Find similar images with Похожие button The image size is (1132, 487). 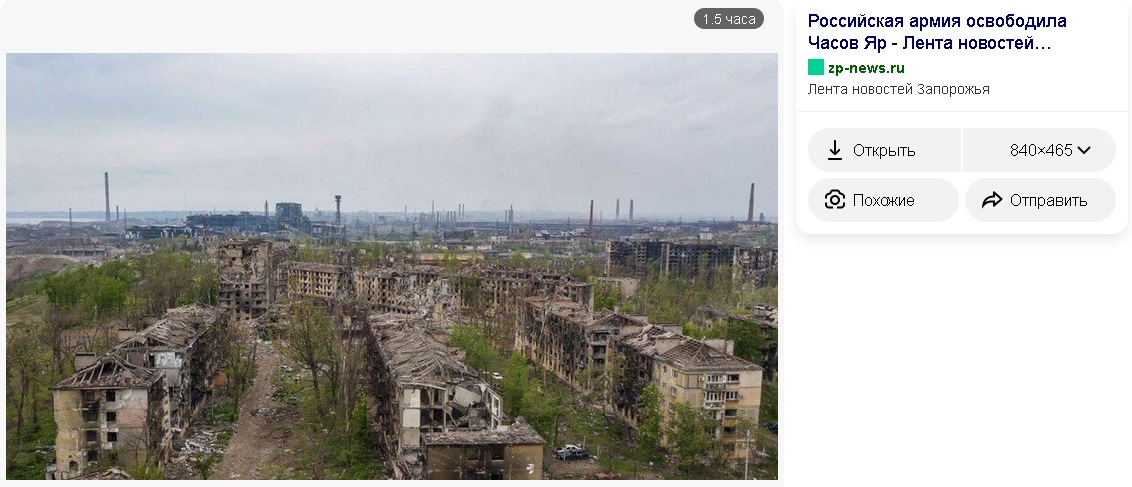point(883,200)
